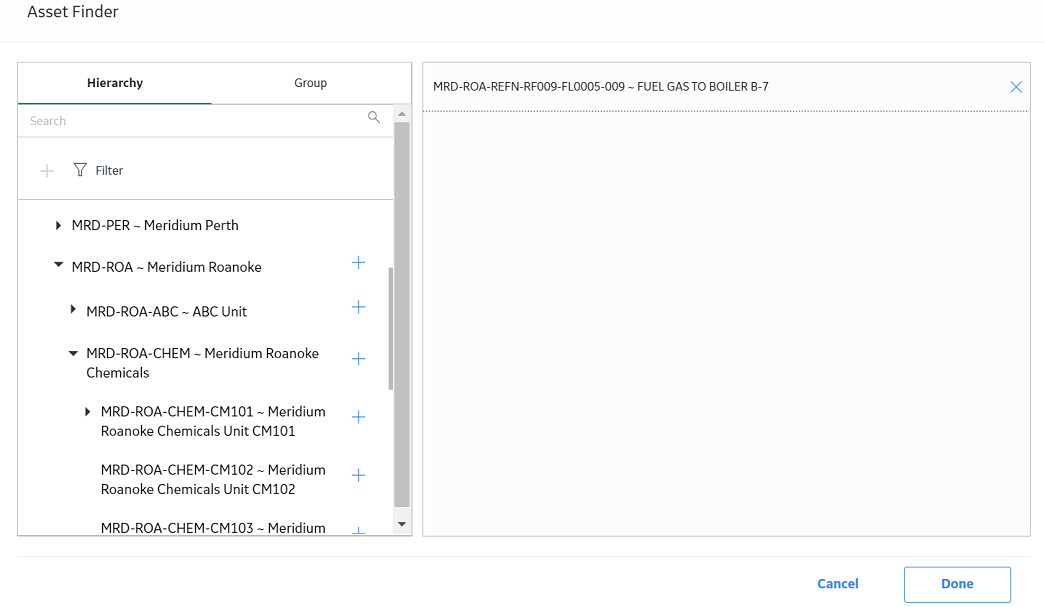Switch to the Group tab
The image size is (1045, 607).
pos(311,83)
